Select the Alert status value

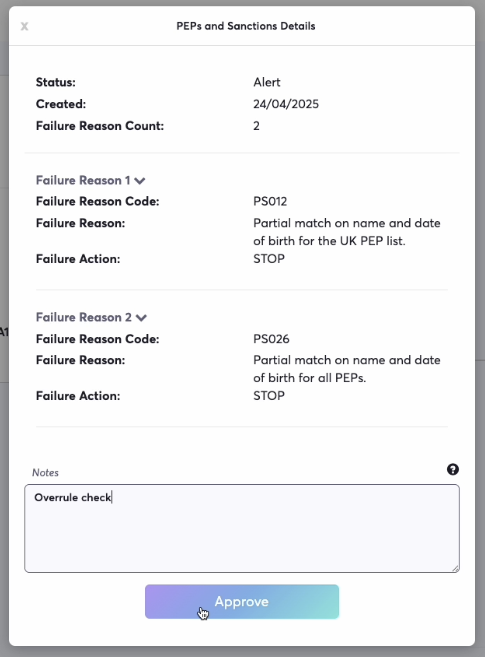[x=267, y=82]
